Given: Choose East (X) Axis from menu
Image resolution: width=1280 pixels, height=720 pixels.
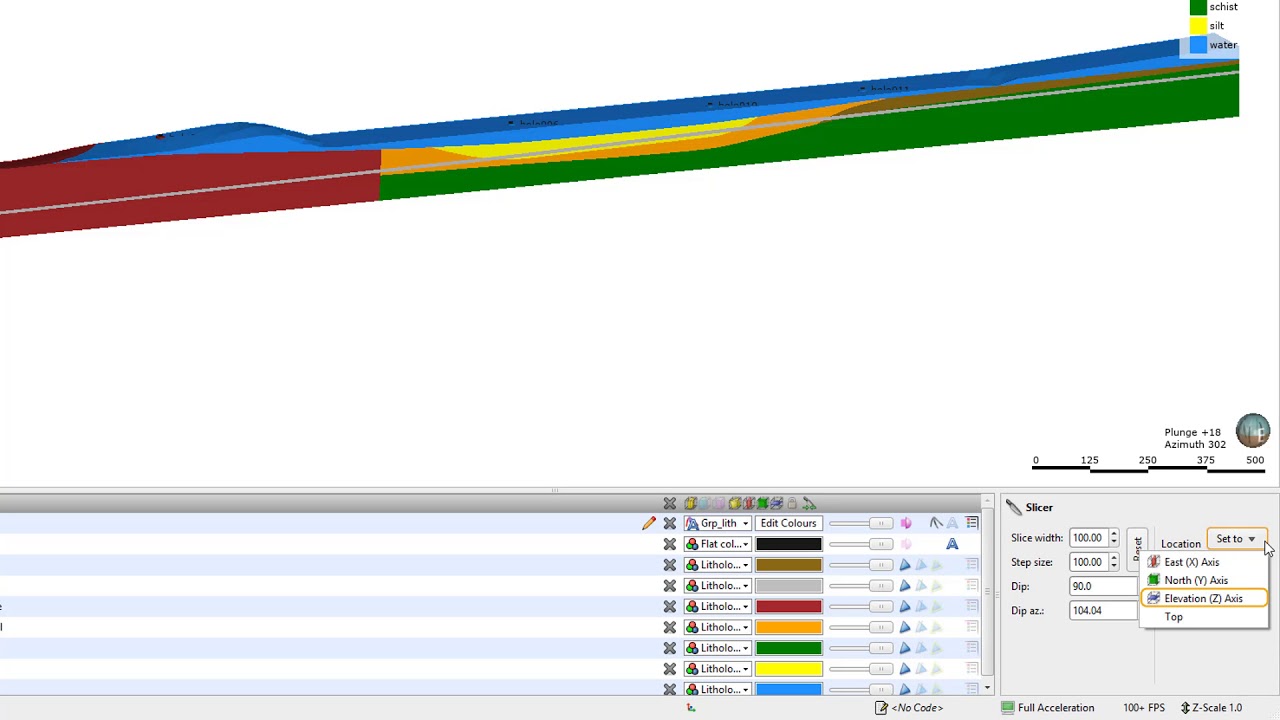Looking at the screenshot, I should [1204, 562].
